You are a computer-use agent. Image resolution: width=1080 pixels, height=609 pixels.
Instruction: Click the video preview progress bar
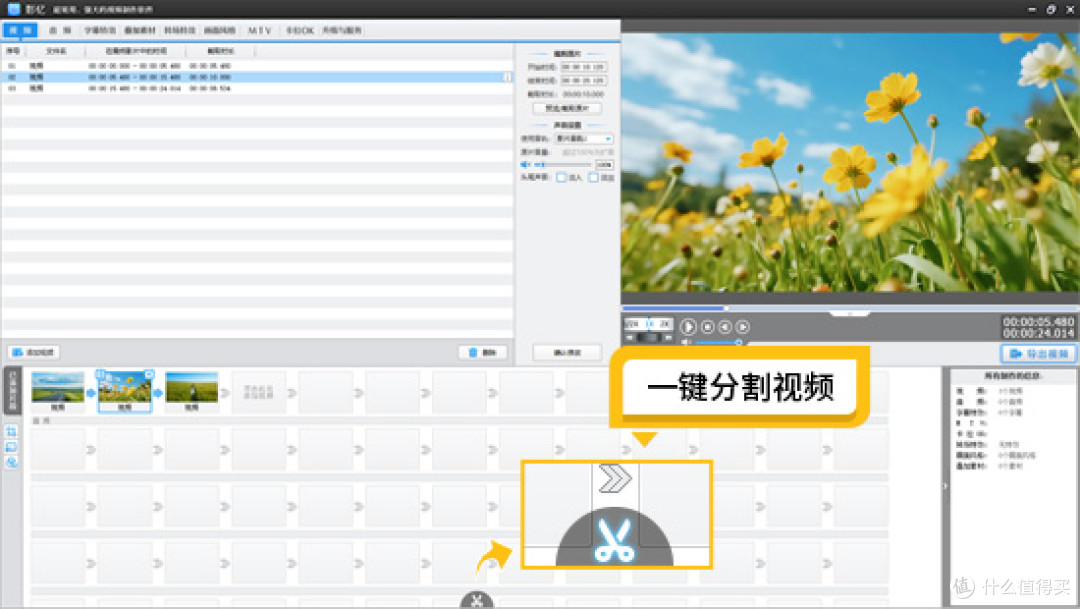coord(850,308)
